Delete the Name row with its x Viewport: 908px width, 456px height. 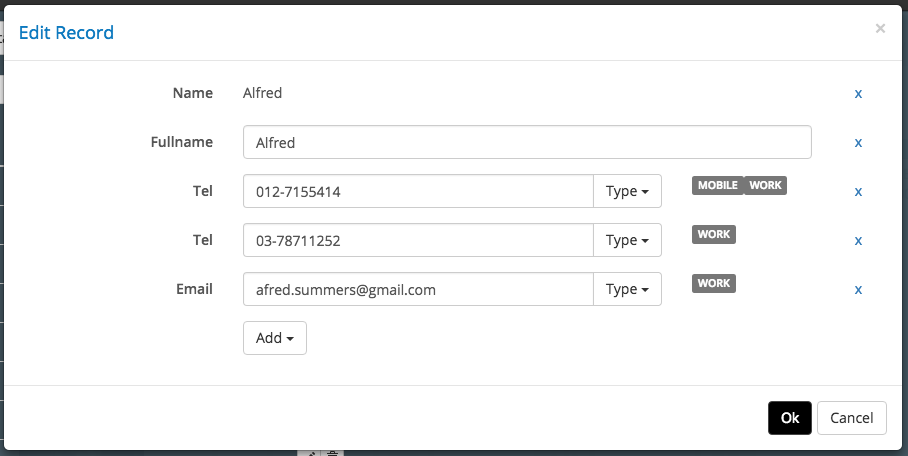pos(858,93)
